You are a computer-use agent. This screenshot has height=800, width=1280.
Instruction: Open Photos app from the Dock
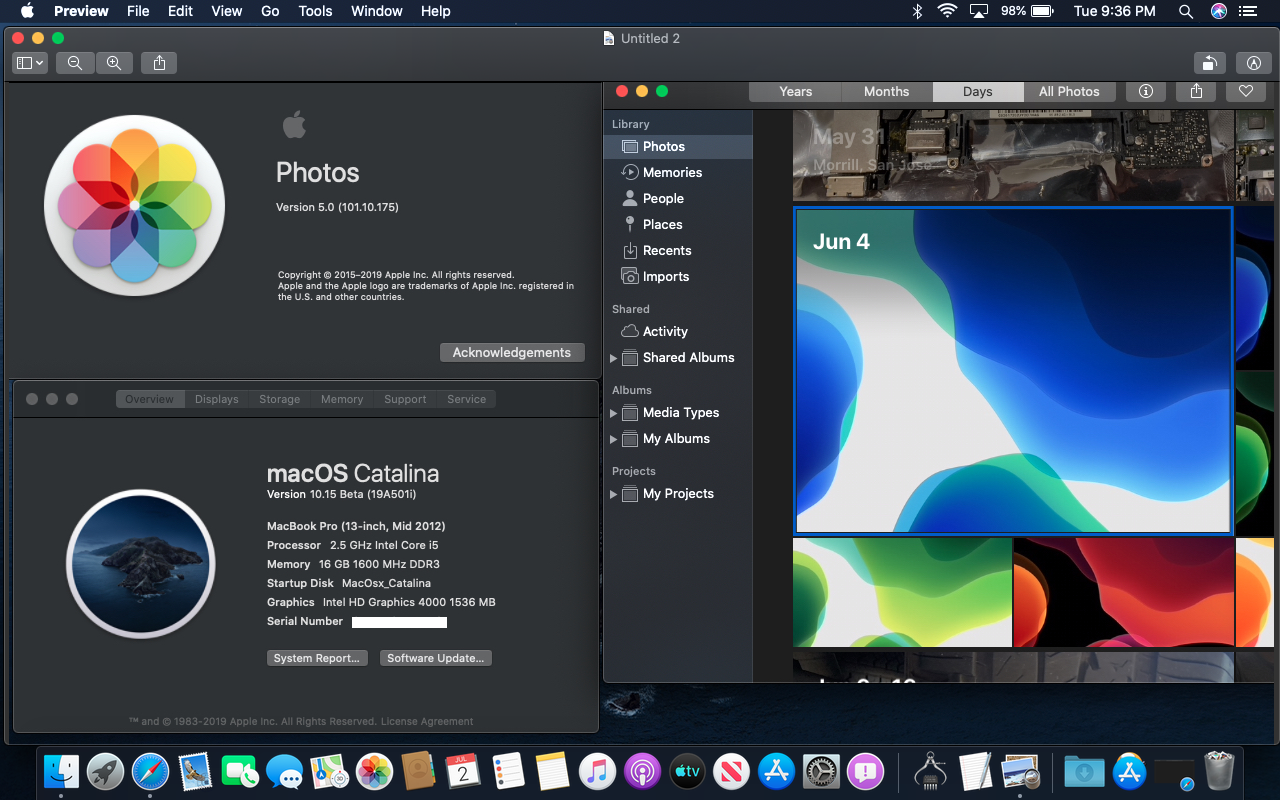(374, 771)
